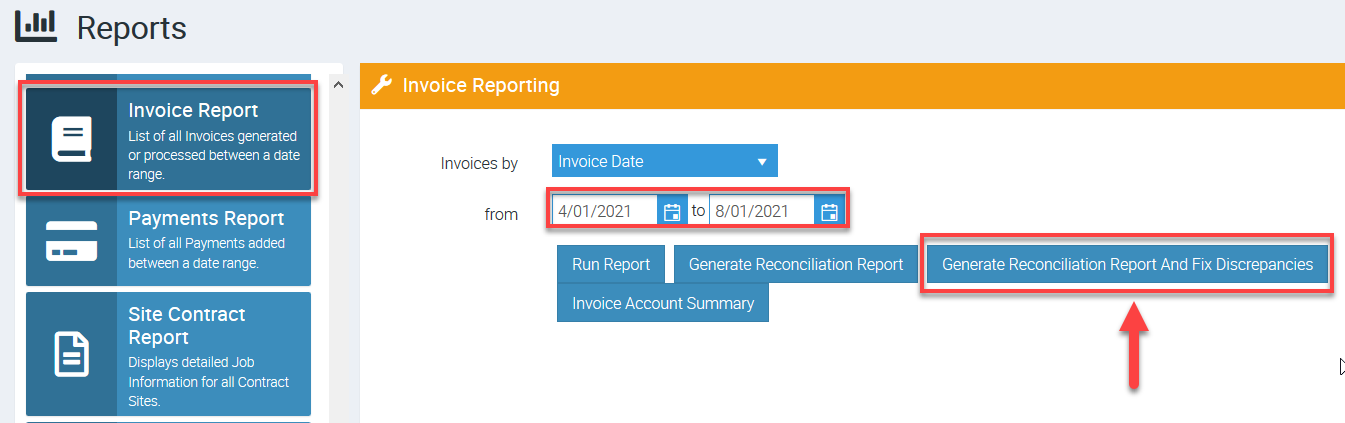Select the Payments Report title in sidebar
Image resolution: width=1345 pixels, height=423 pixels.
206,218
